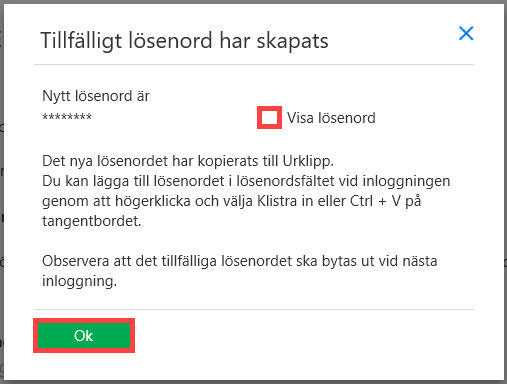Screen dimensions: 507x384
Task: Click the line starting with Du kan lägga
Action: [246, 181]
